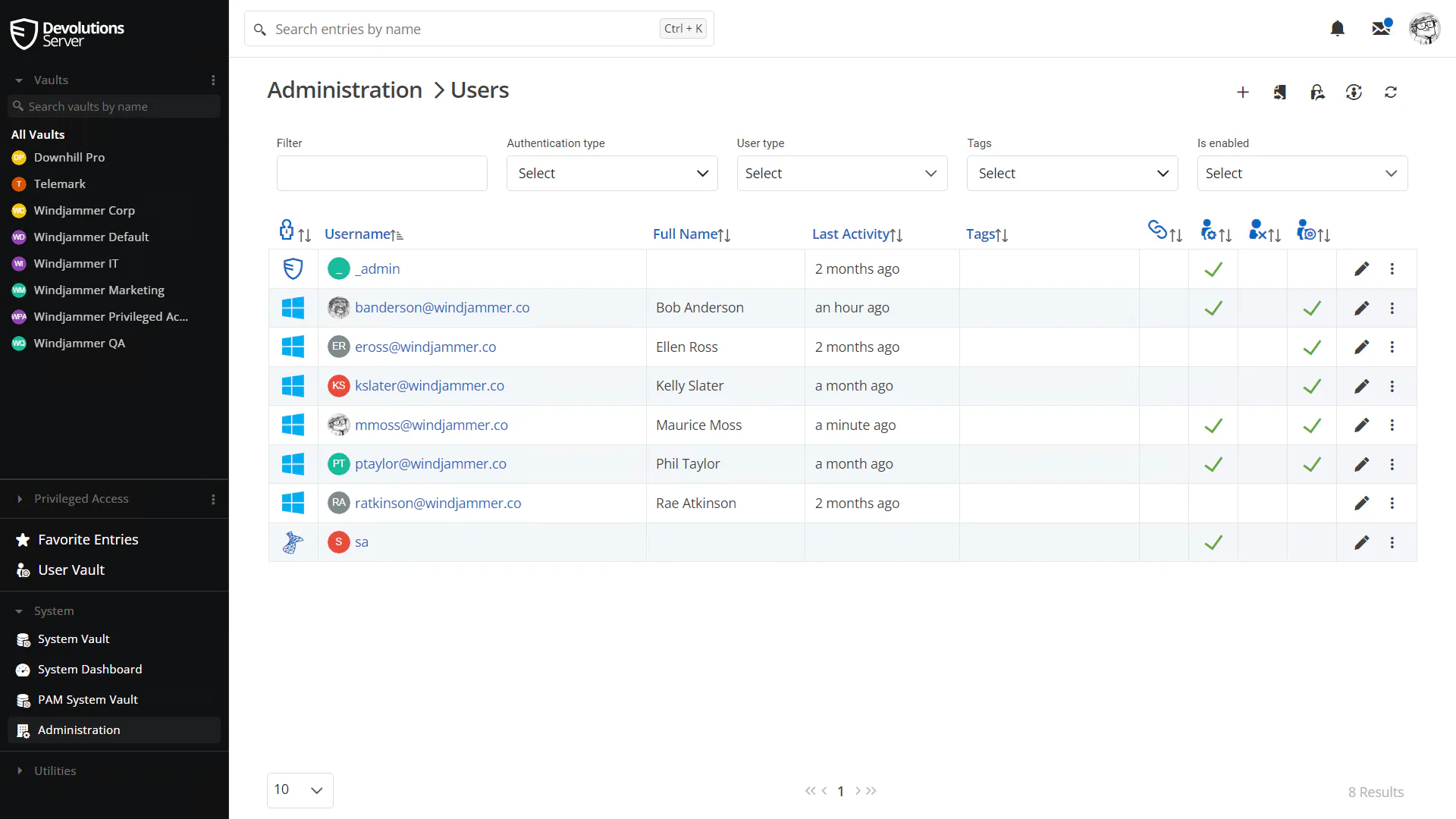Open the page size dropdown showing 10
1456x819 pixels.
coord(300,790)
